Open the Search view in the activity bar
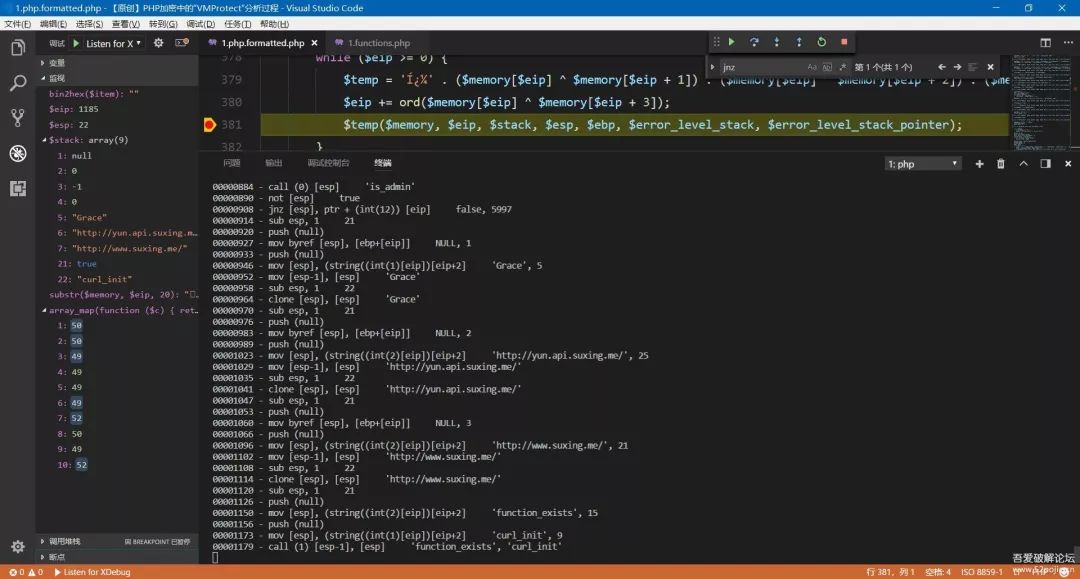 pos(18,83)
